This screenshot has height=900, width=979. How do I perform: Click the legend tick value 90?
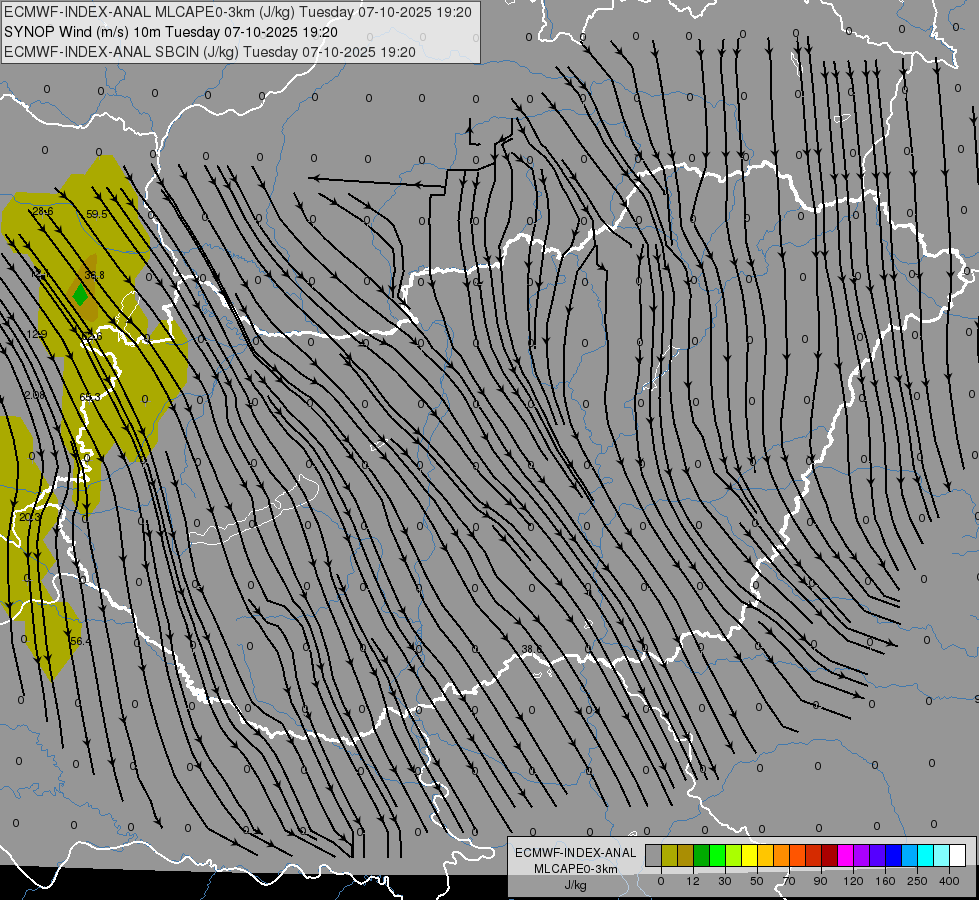pyautogui.click(x=820, y=881)
